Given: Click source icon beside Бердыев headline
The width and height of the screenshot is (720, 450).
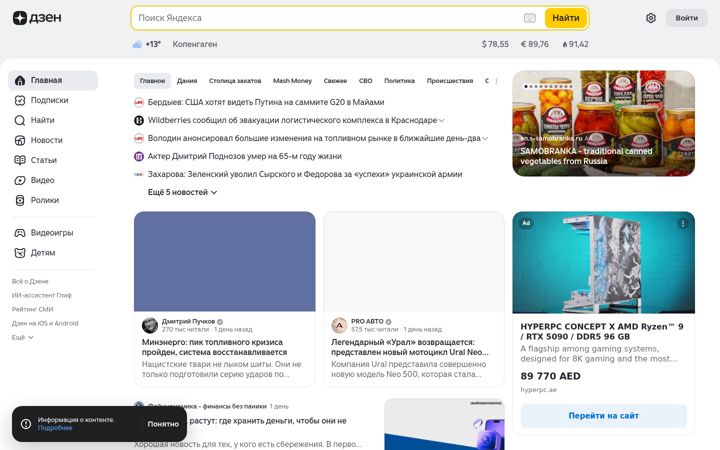Looking at the screenshot, I should click(139, 102).
